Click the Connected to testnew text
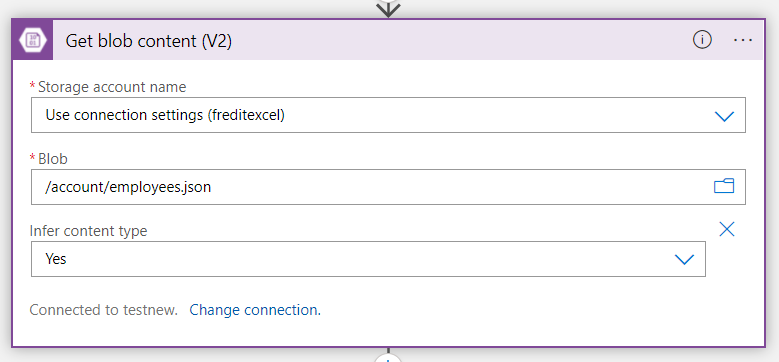 coord(103,310)
